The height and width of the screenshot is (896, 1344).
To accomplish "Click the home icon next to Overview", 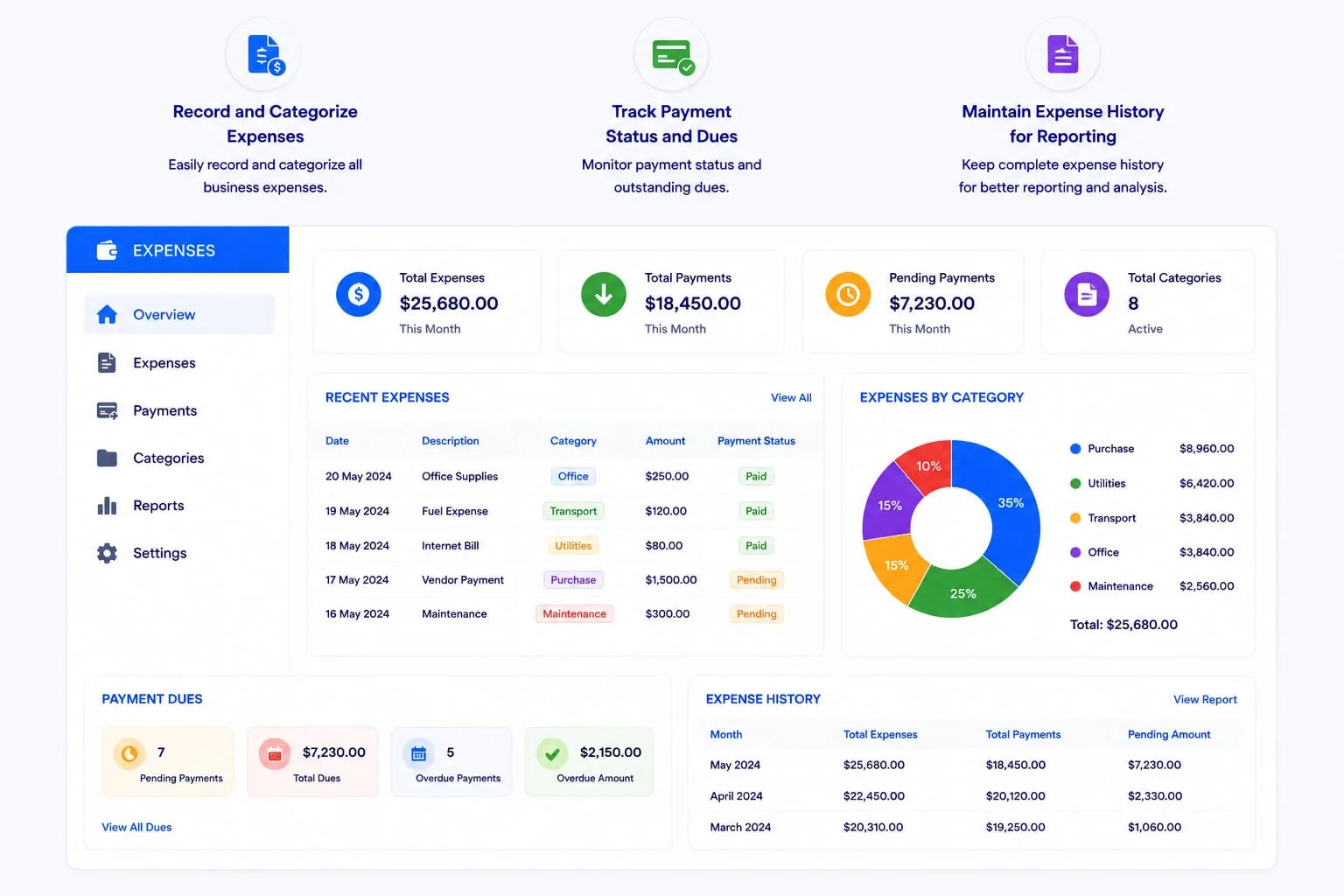I will pyautogui.click(x=107, y=314).
